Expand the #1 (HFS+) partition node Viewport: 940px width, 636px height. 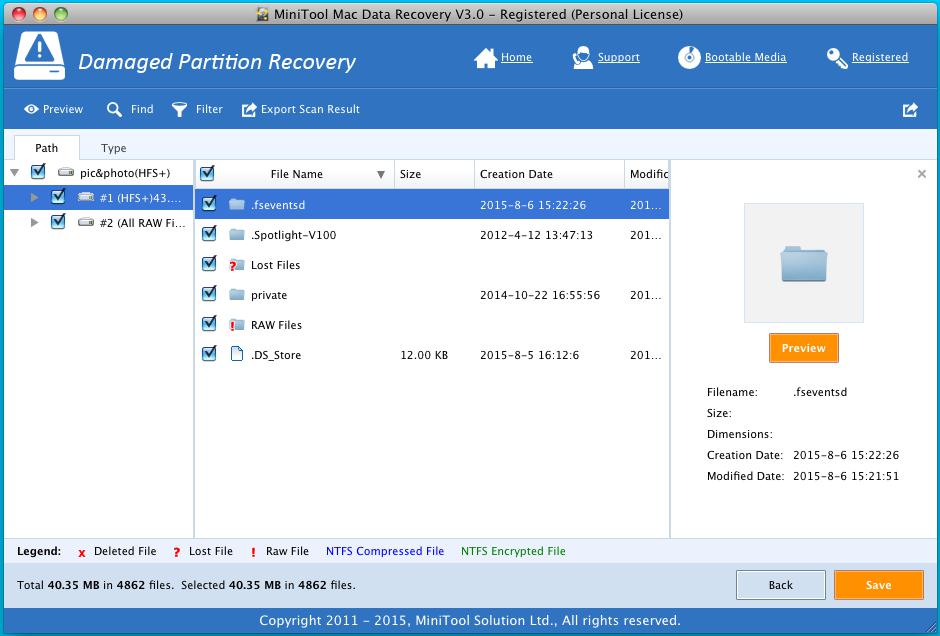pos(35,197)
